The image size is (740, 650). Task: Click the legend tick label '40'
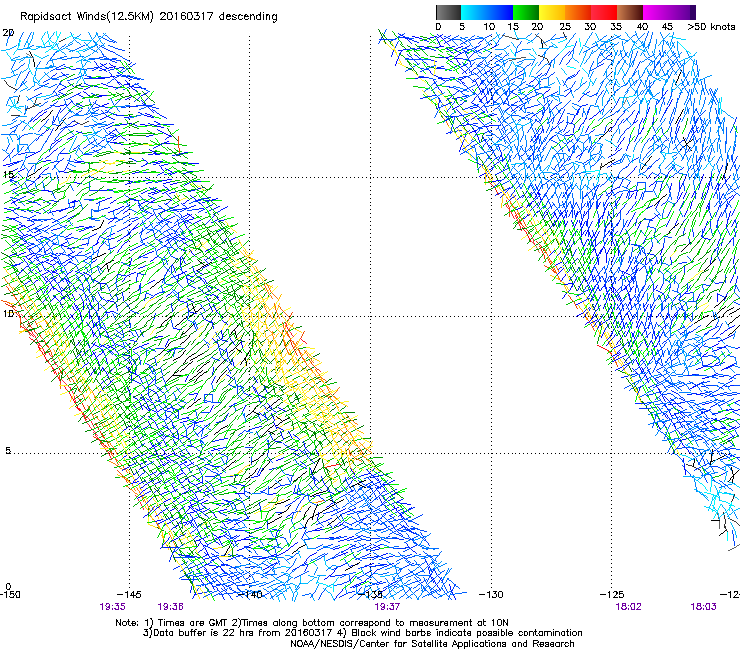pos(642,27)
